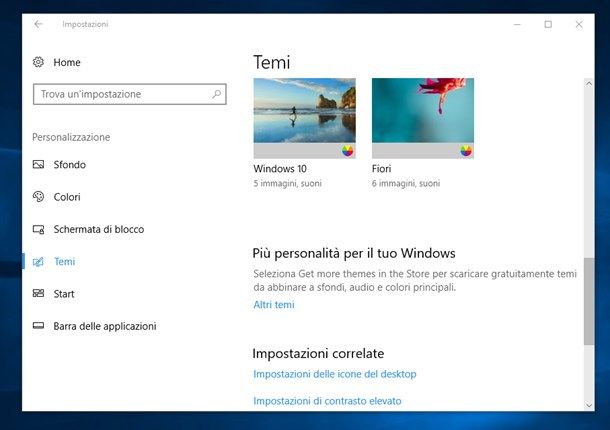Click the Schermata di blocco icon
This screenshot has height=430, width=610.
[38, 229]
